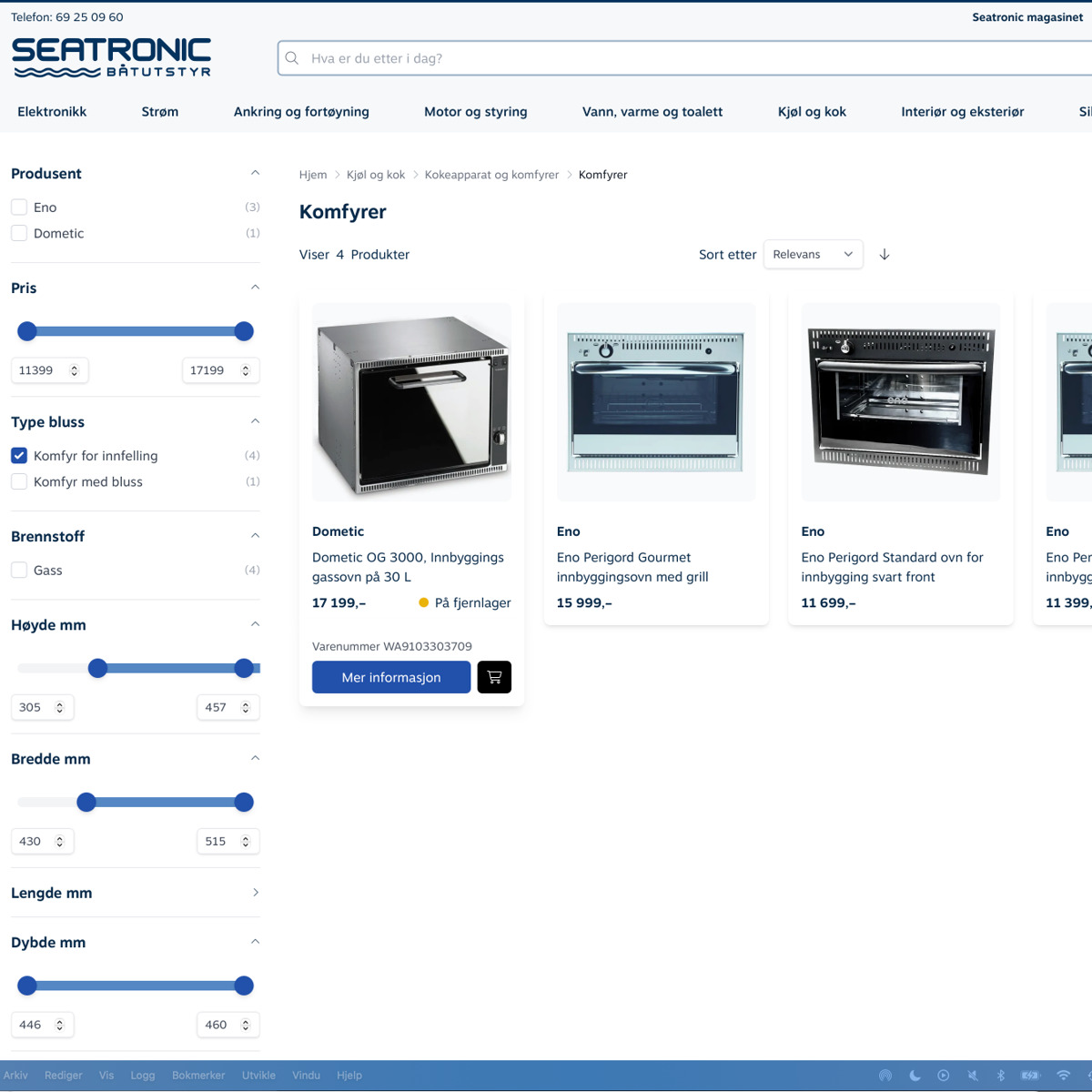Open Eno Perigord Gourmet product title
1092x1092 pixels.
(632, 567)
